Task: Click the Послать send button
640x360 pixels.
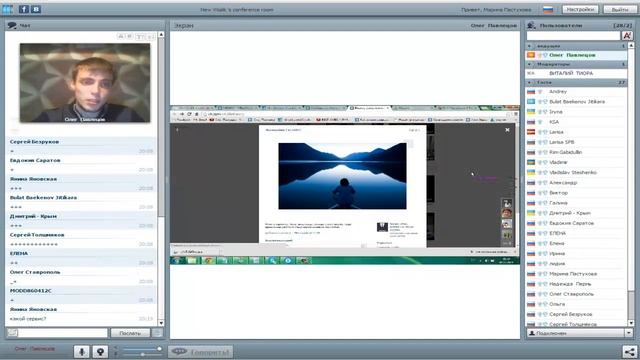Action: [x=130, y=333]
